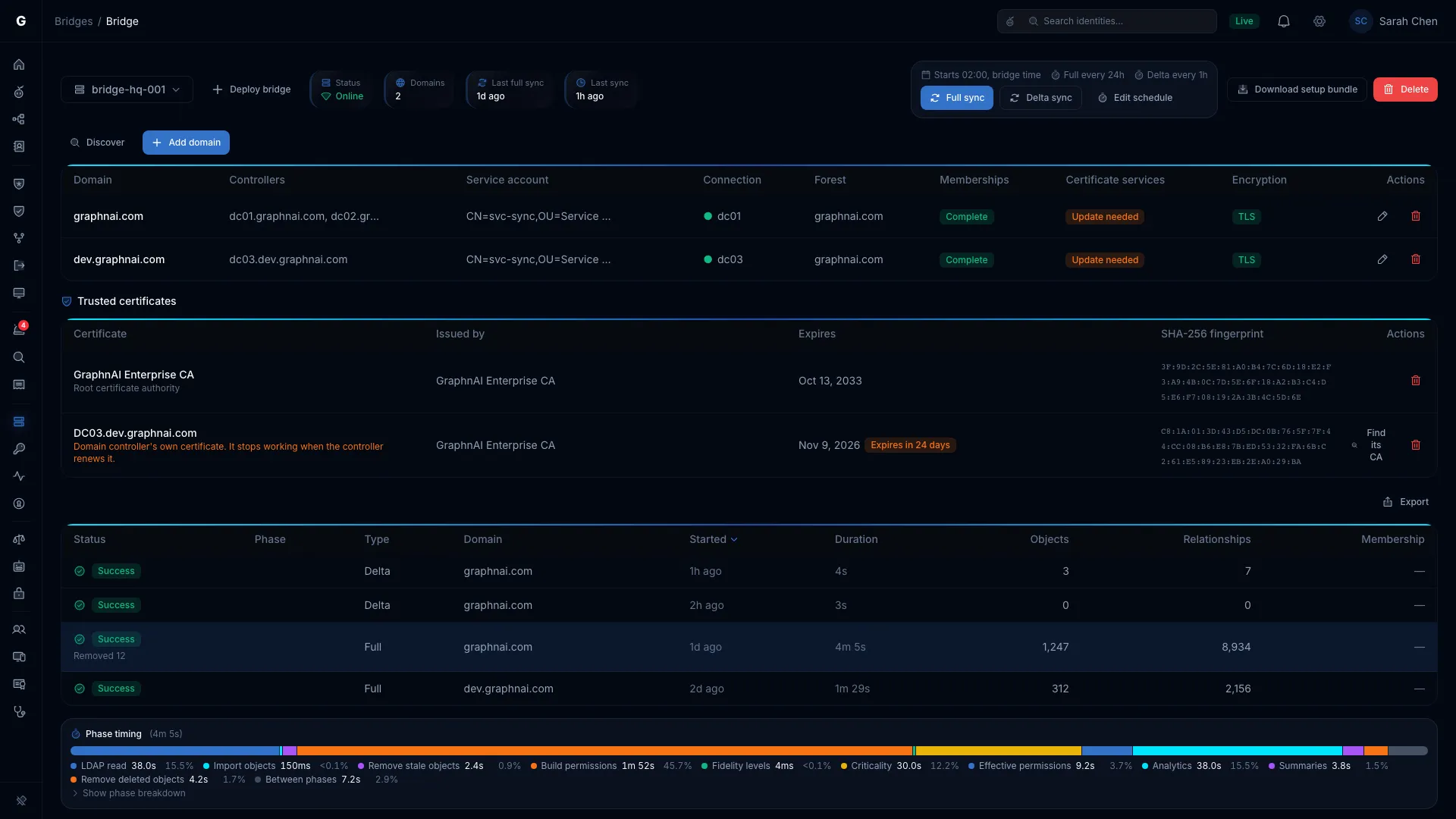Delete the GraphnAI Enterprise CA certificate
Screen dimensions: 1456x819
[1416, 381]
